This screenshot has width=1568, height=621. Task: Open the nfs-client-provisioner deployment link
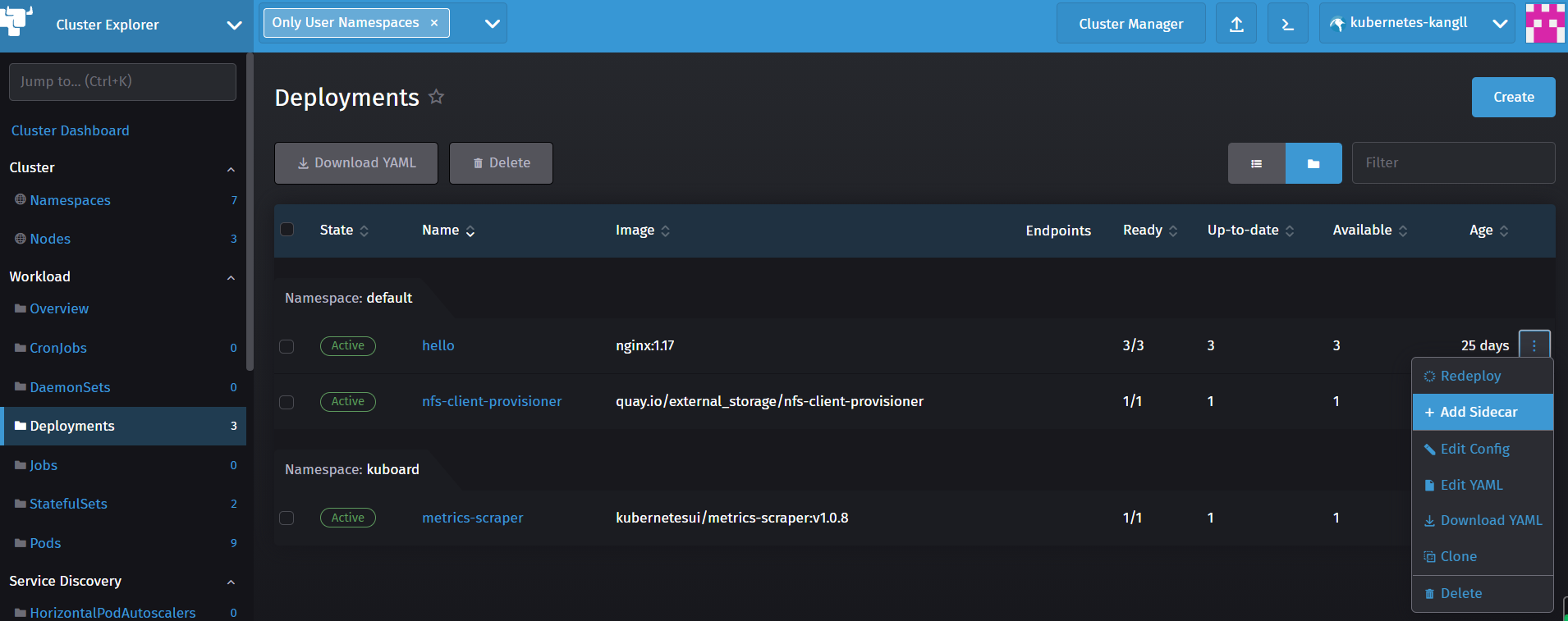point(492,401)
